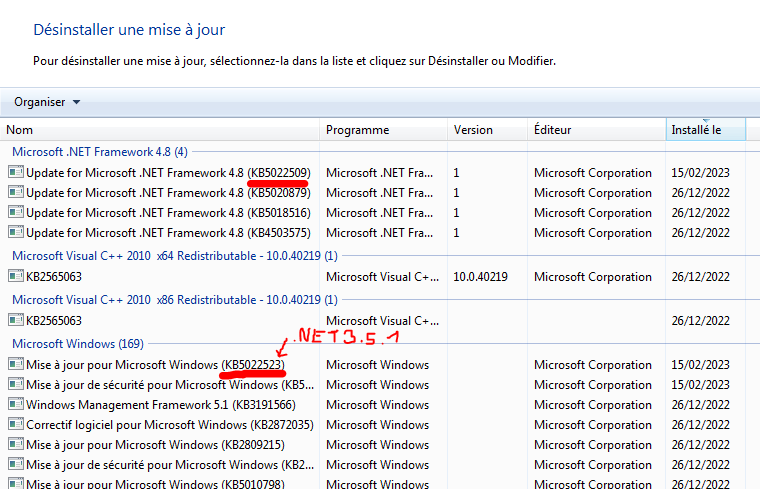Select Mise à jour de sécurité (KB5... row
The width and height of the screenshot is (760, 489).
pos(170,385)
